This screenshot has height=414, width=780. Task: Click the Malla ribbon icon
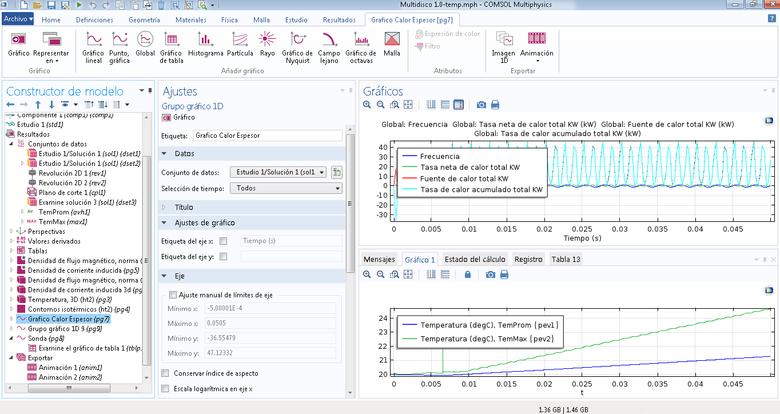point(392,44)
